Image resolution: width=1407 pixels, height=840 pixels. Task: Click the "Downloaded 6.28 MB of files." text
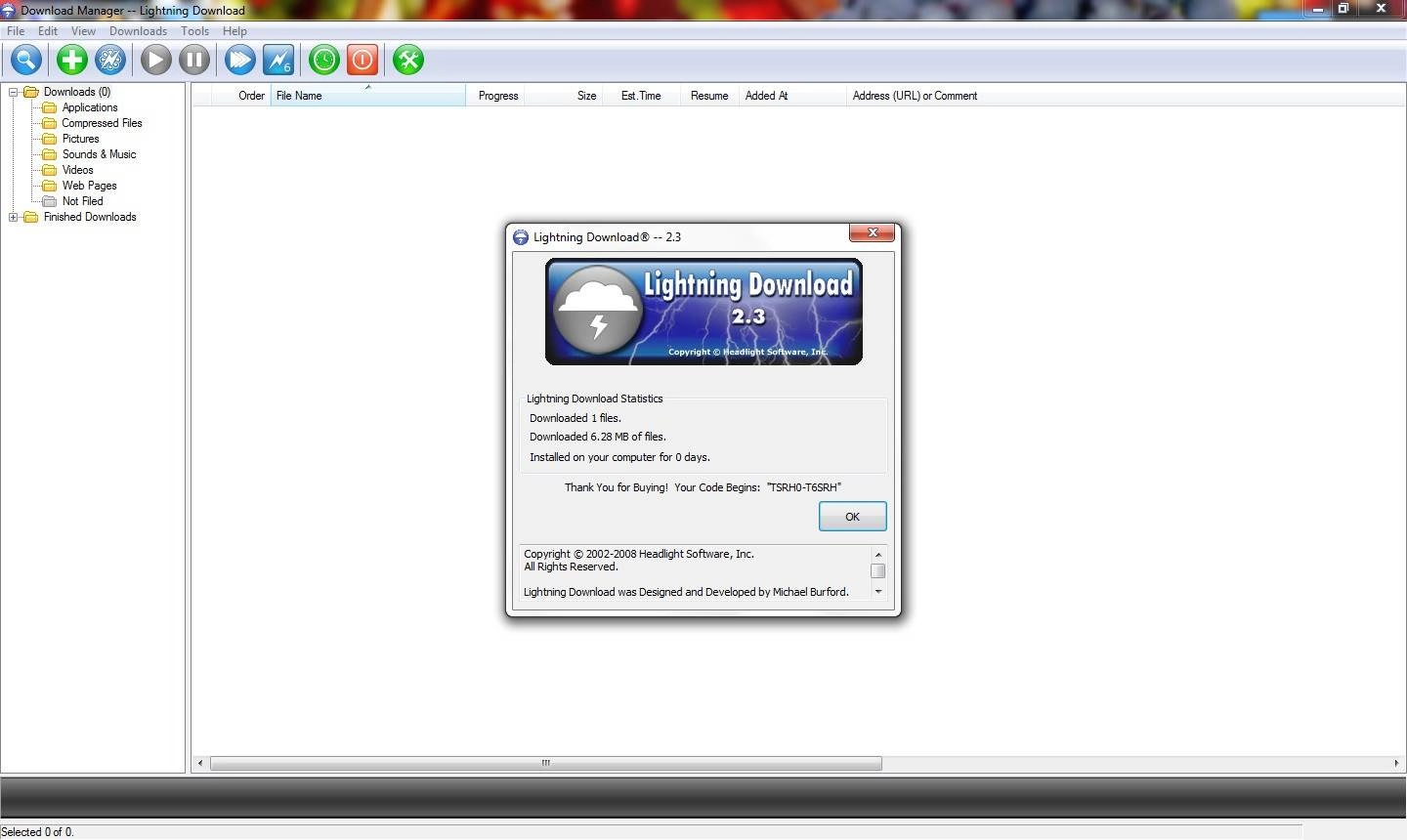[x=598, y=437]
